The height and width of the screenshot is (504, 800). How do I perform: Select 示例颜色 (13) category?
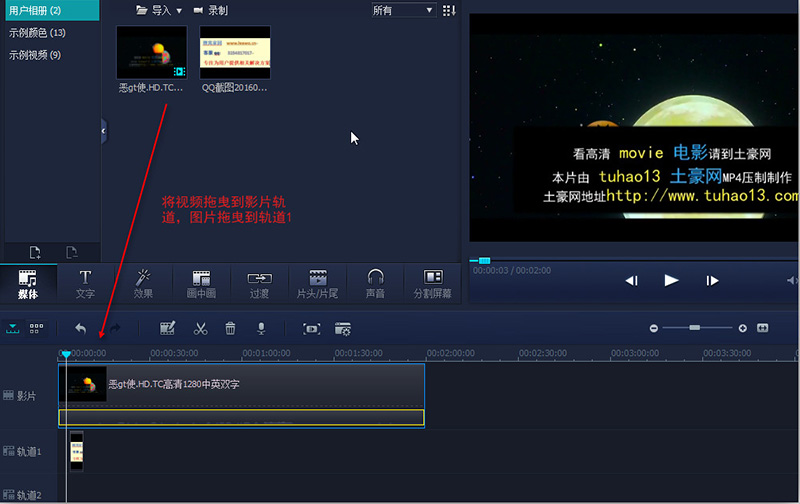click(37, 33)
